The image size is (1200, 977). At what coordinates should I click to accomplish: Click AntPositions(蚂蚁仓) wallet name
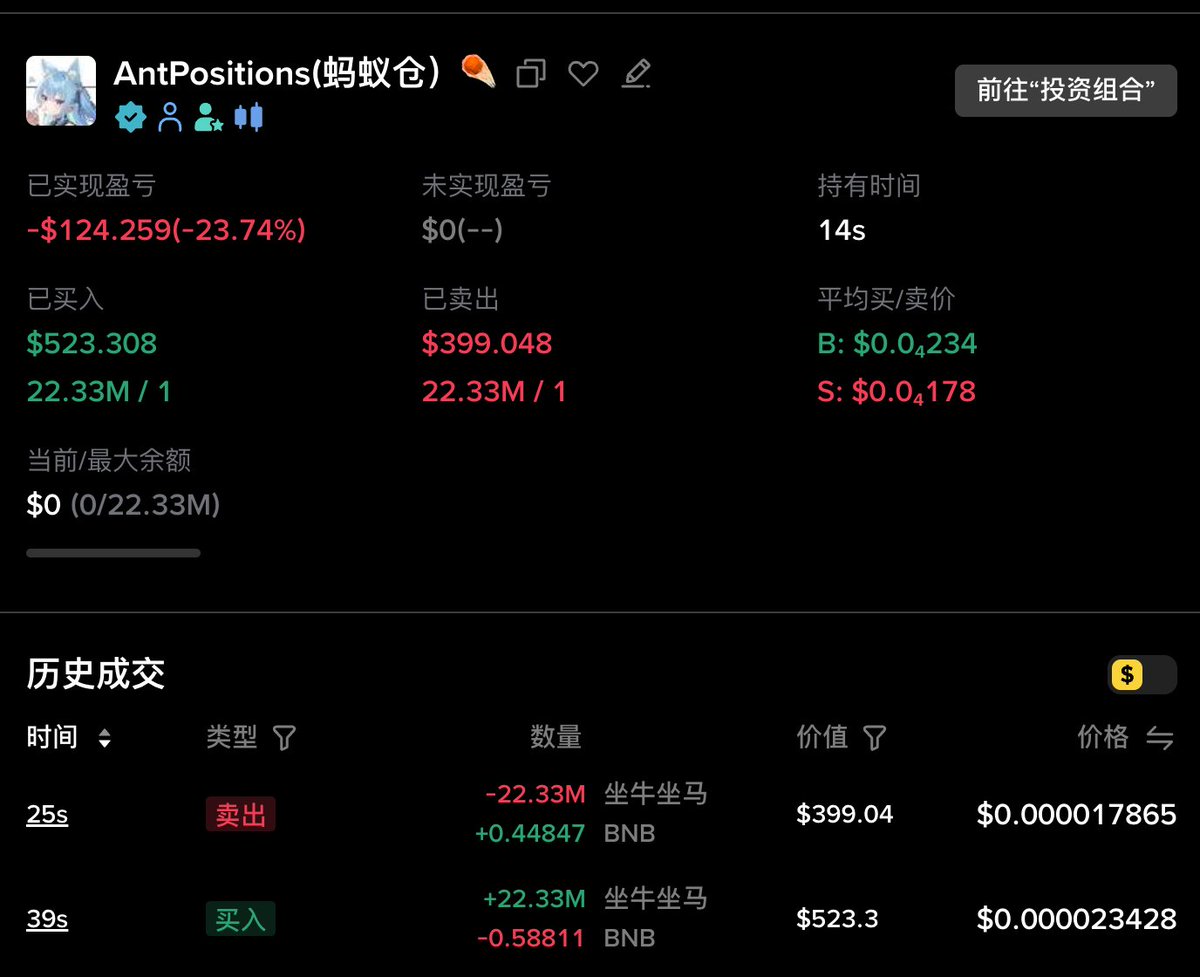[x=278, y=74]
